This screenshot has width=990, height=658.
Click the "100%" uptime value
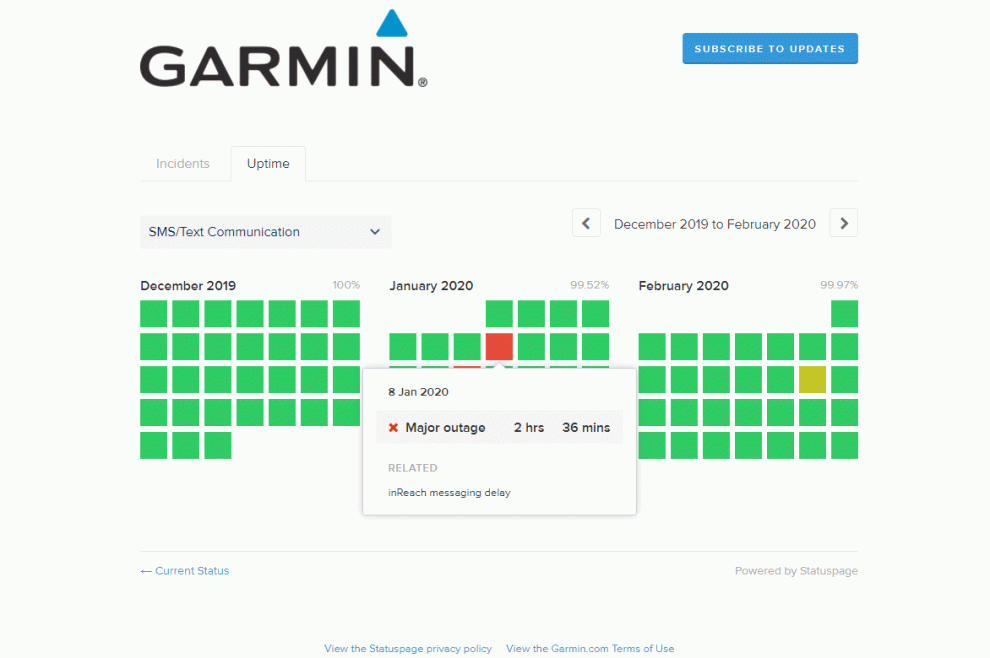coord(346,285)
